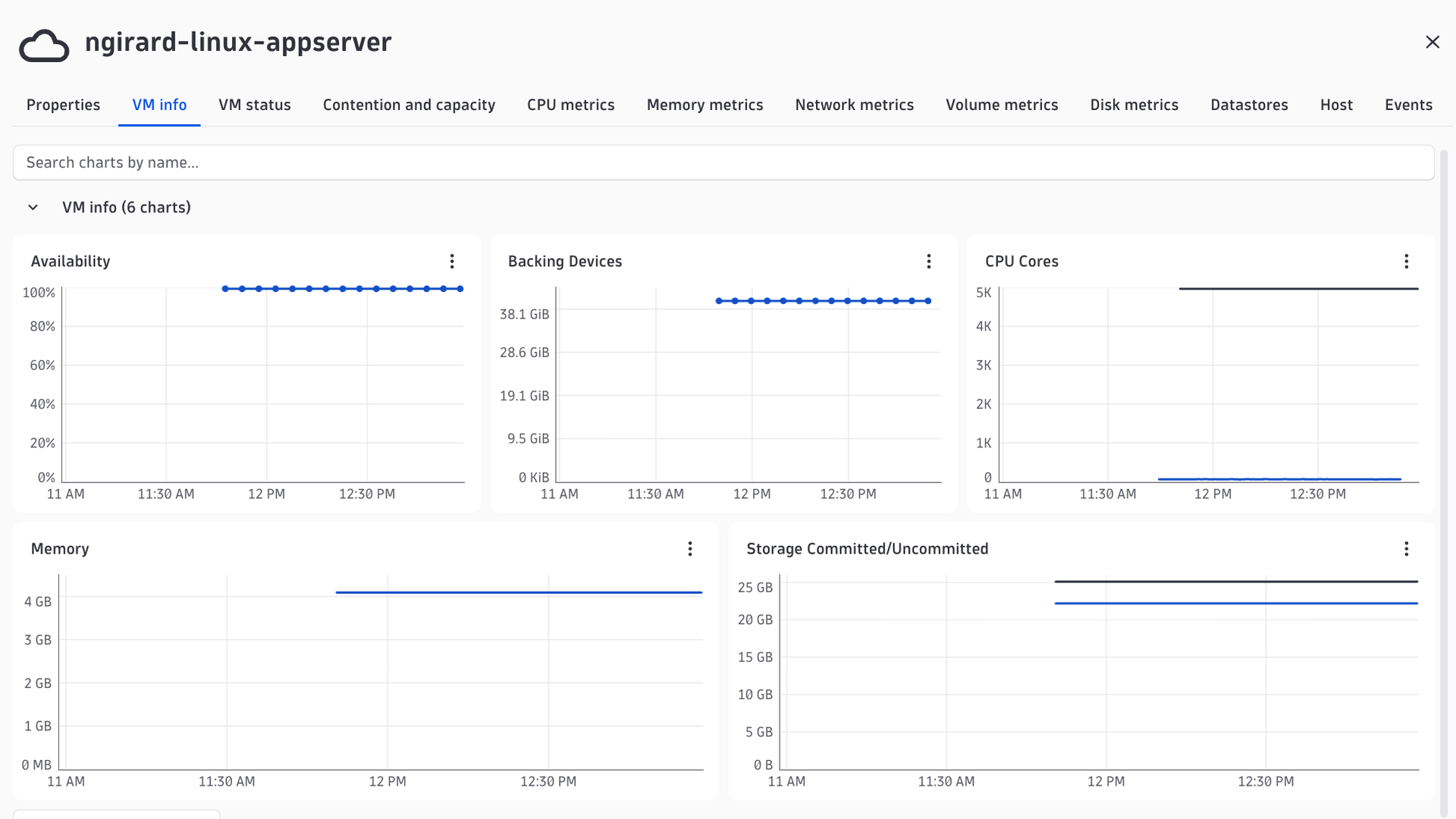Switch to the Datastores tab

(1249, 105)
